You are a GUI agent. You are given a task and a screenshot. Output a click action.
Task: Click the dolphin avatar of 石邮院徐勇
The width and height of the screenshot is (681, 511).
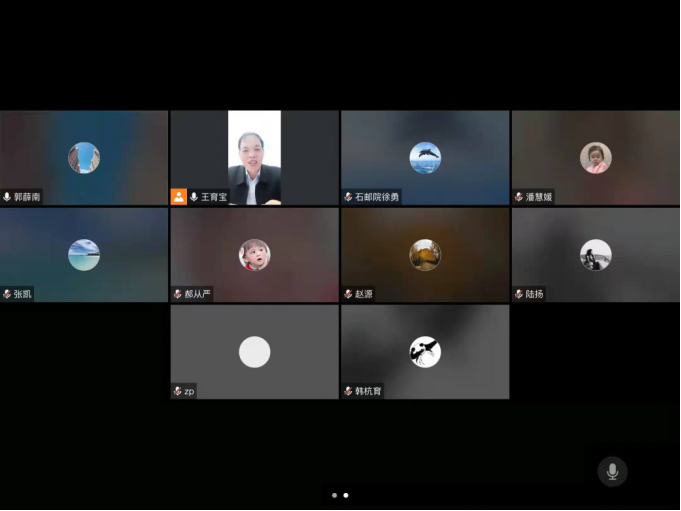click(x=425, y=158)
